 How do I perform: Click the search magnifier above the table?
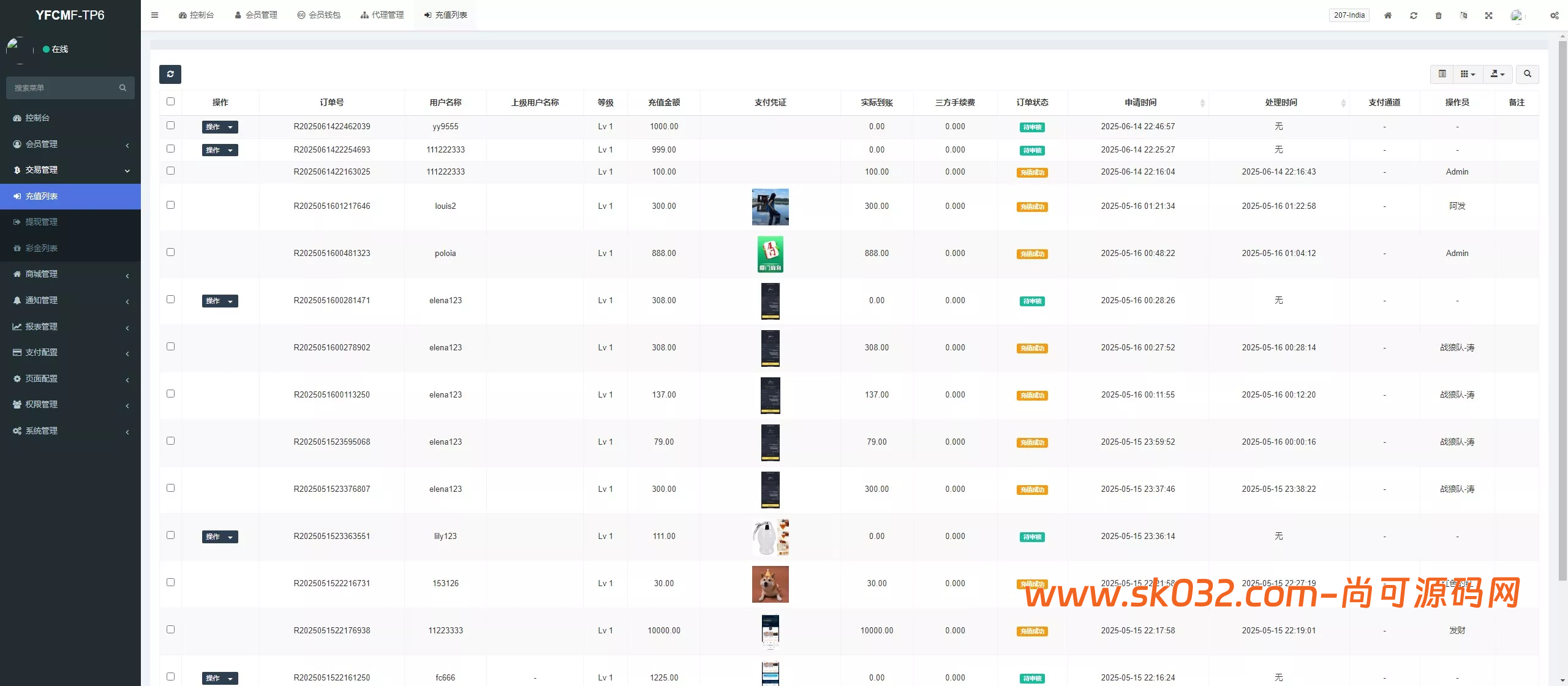pyautogui.click(x=1527, y=73)
